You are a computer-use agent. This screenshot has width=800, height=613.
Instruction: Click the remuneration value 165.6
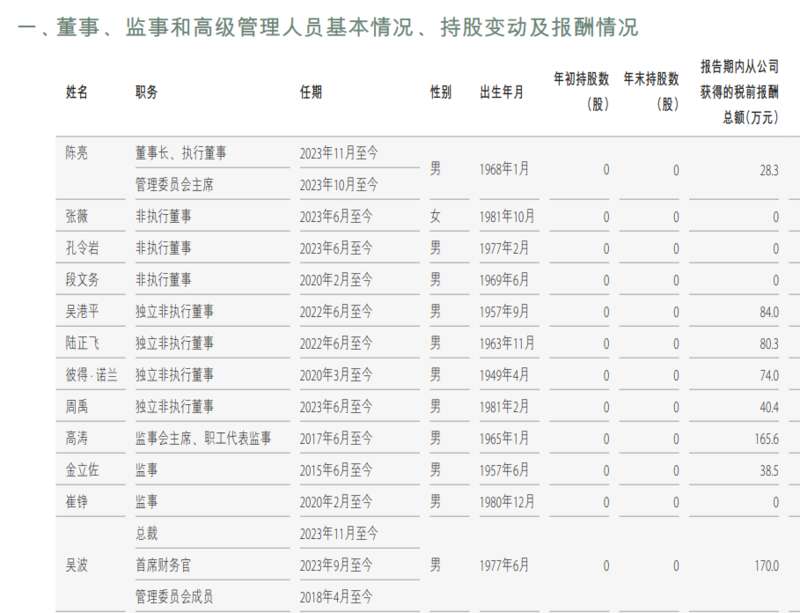767,439
